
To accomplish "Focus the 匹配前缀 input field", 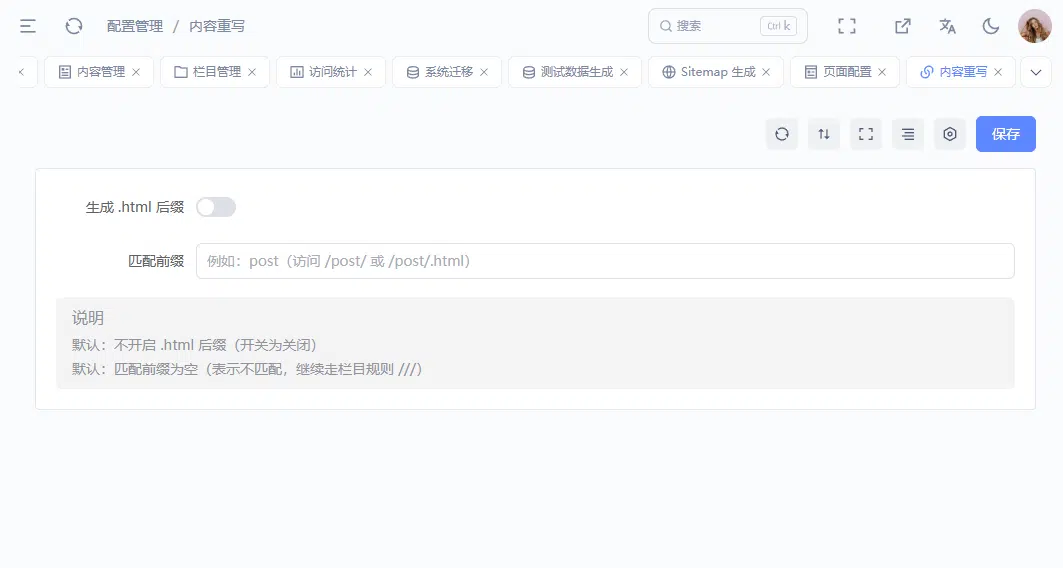I will (x=605, y=261).
